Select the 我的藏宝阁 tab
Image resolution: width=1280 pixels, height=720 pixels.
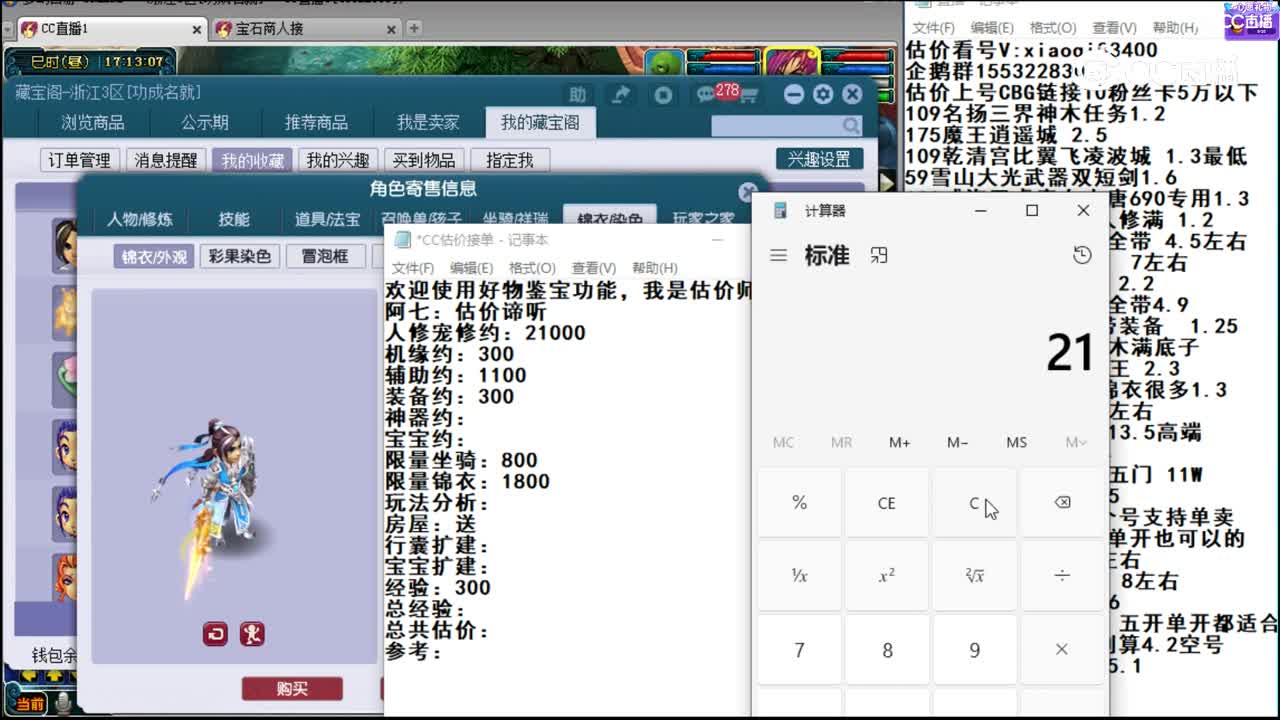(540, 123)
